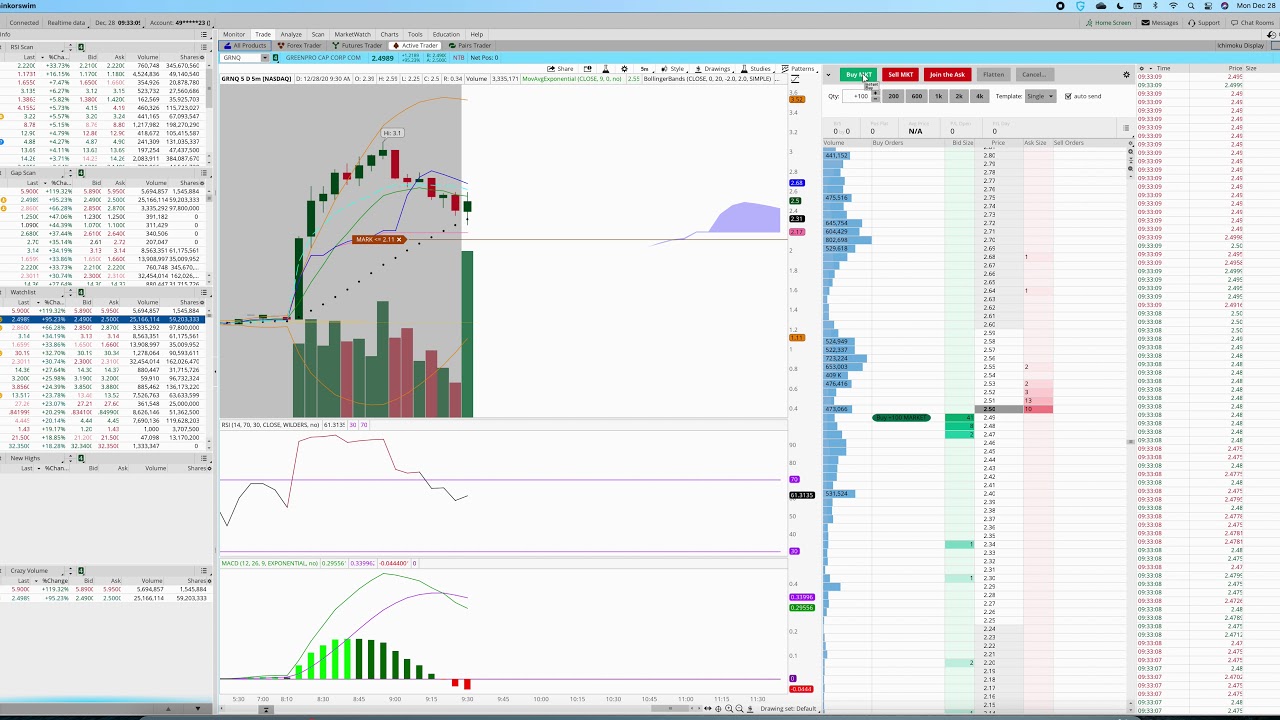Click the Flatten button
The width and height of the screenshot is (1280, 720).
coord(993,74)
